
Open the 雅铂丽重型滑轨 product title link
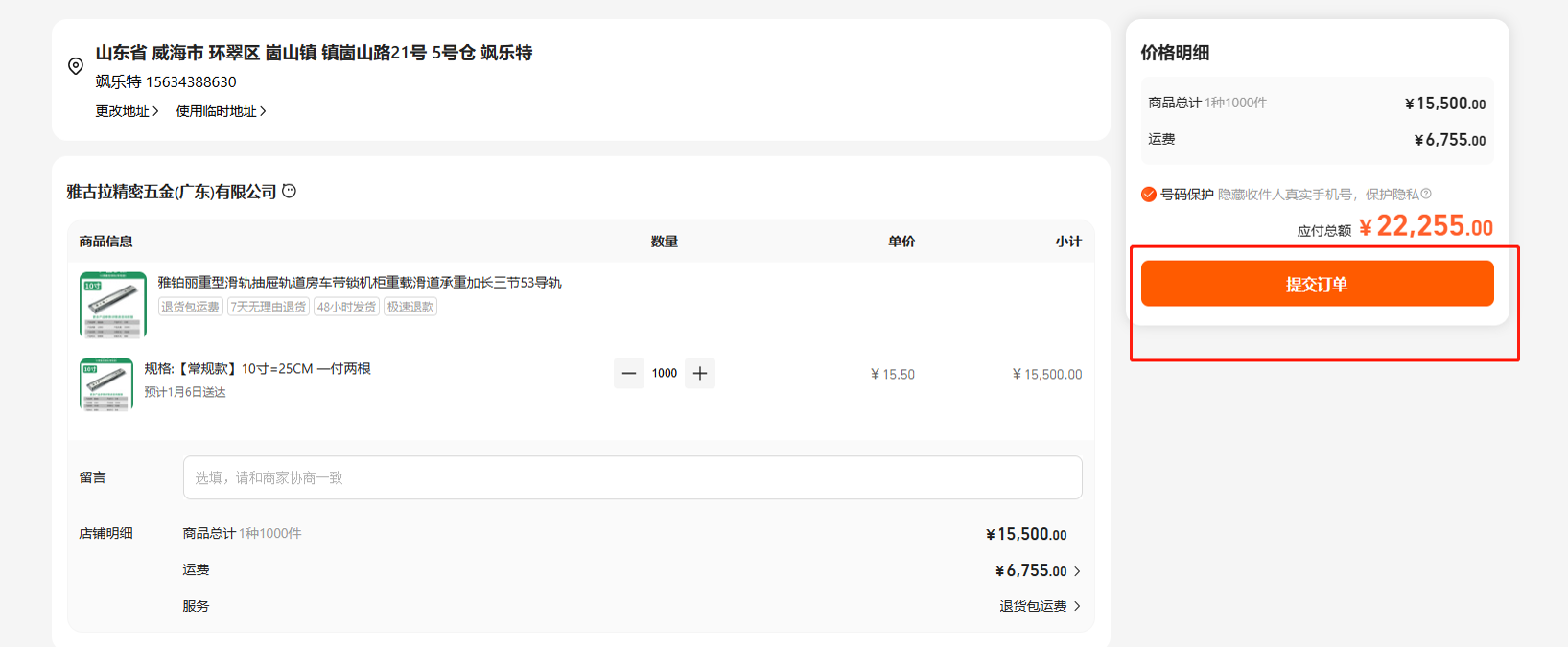tap(360, 283)
